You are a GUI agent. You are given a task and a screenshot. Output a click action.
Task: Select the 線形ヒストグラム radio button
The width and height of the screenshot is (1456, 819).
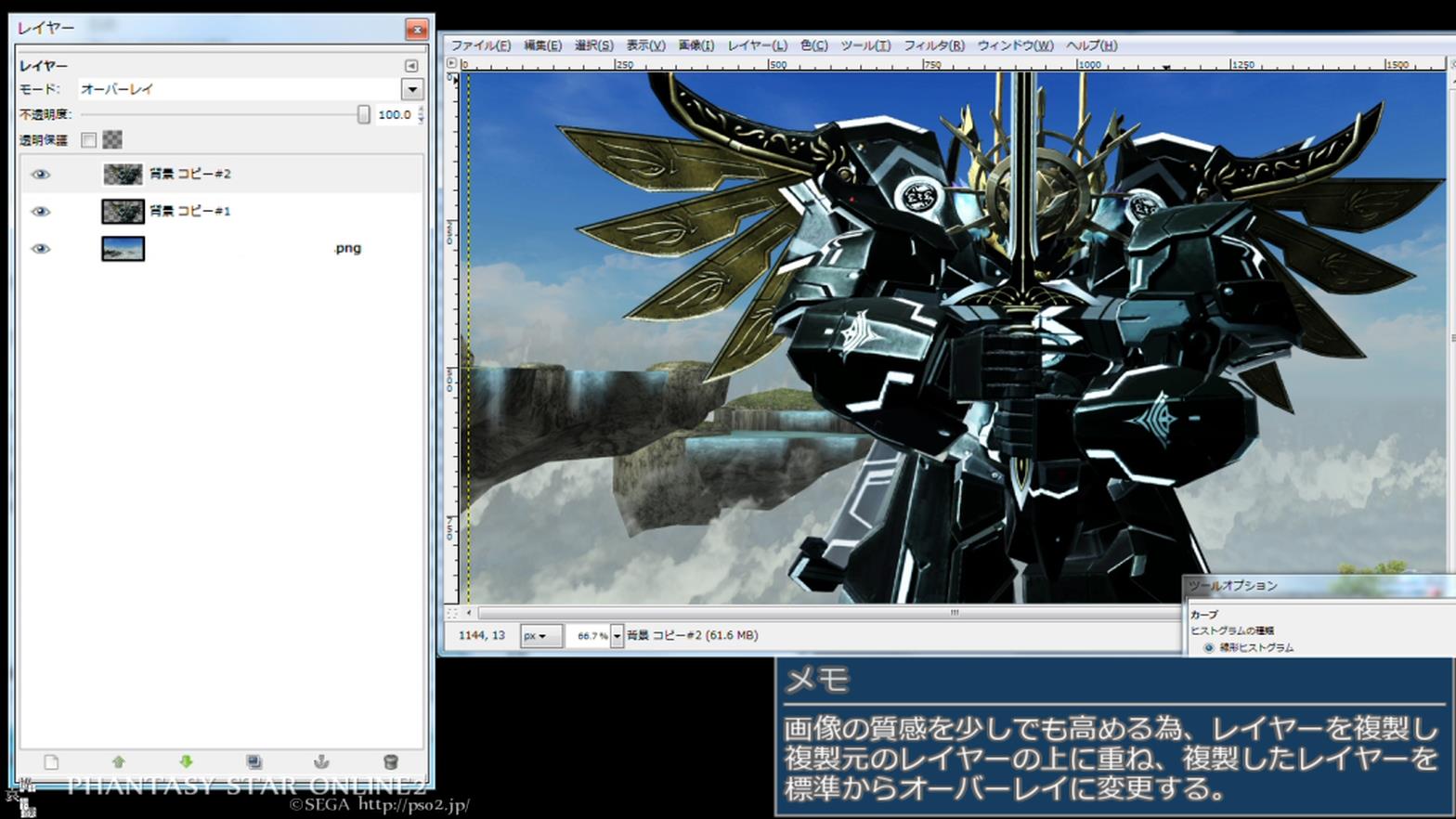pos(1209,647)
